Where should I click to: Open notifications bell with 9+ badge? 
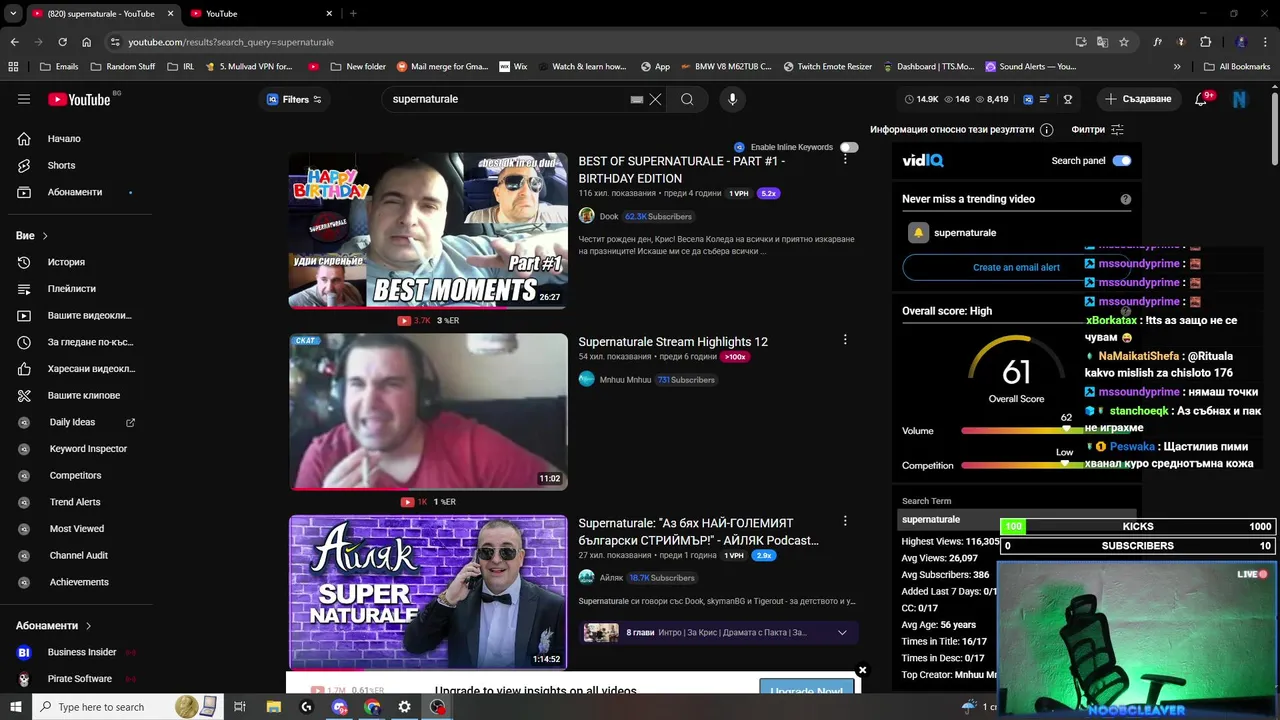tap(1202, 99)
